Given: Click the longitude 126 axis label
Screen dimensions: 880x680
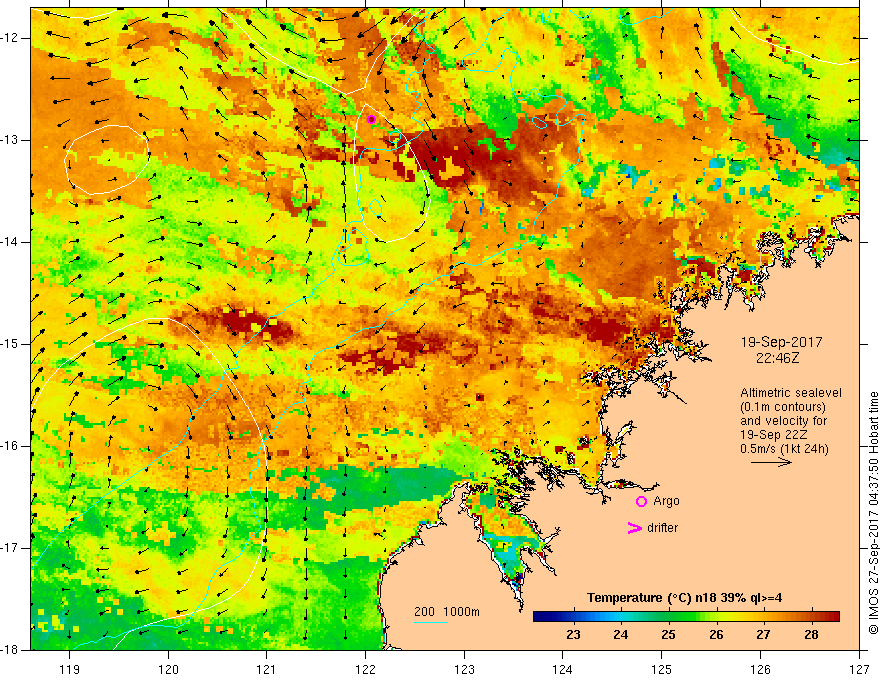Looking at the screenshot, I should [760, 669].
